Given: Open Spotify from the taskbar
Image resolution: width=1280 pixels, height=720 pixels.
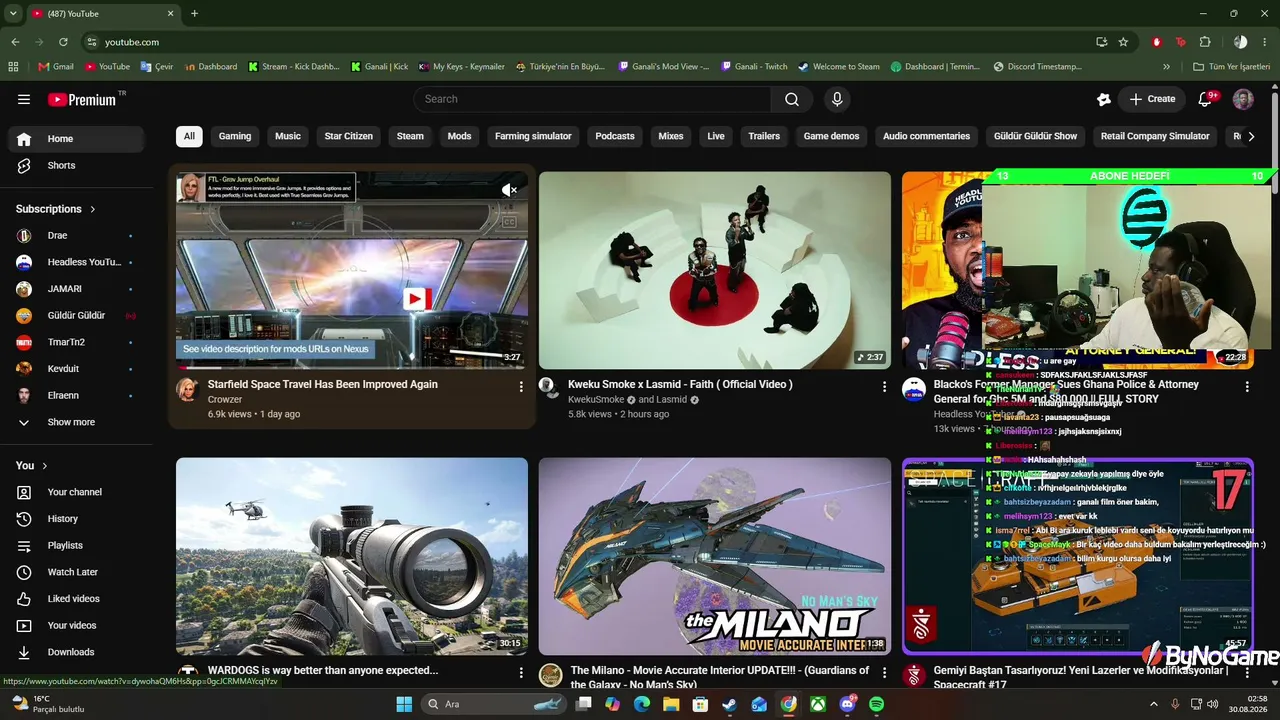Looking at the screenshot, I should (x=877, y=704).
